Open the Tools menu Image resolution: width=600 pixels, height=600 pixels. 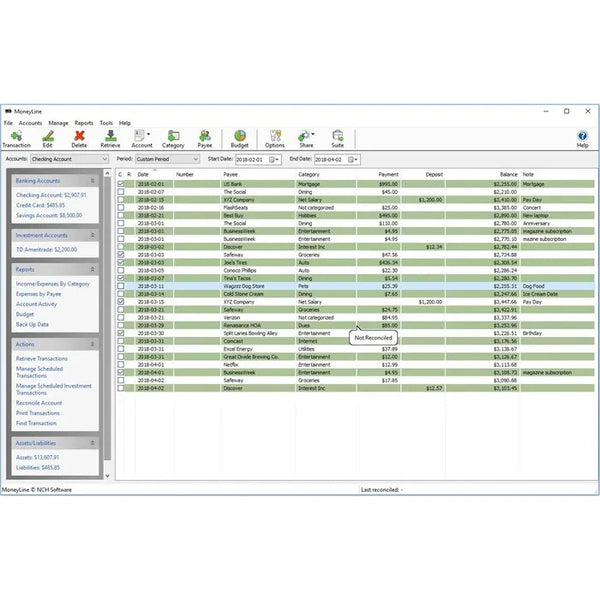[x=106, y=123]
